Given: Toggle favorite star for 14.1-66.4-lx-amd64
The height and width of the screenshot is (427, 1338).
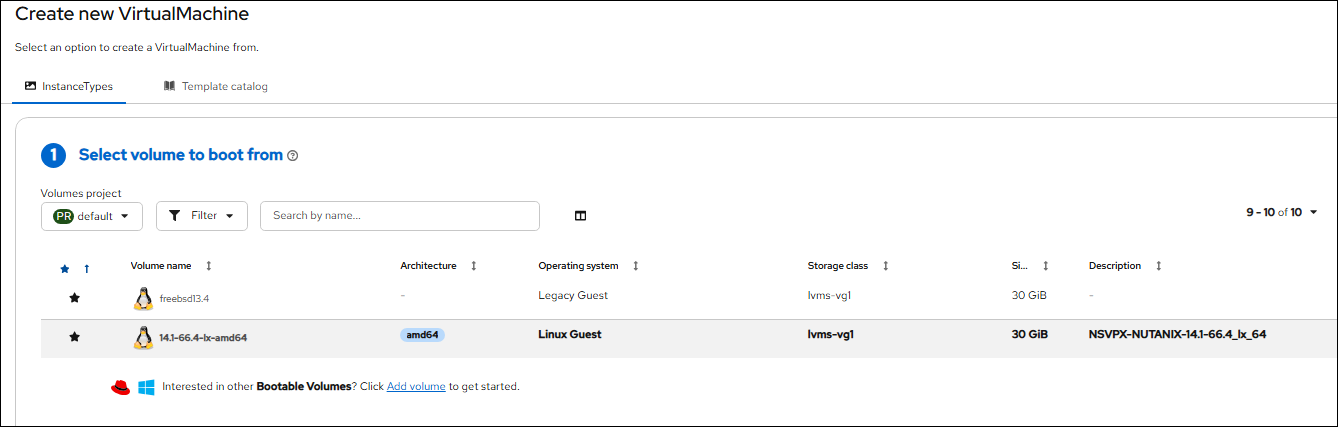Looking at the screenshot, I should pyautogui.click(x=74, y=337).
